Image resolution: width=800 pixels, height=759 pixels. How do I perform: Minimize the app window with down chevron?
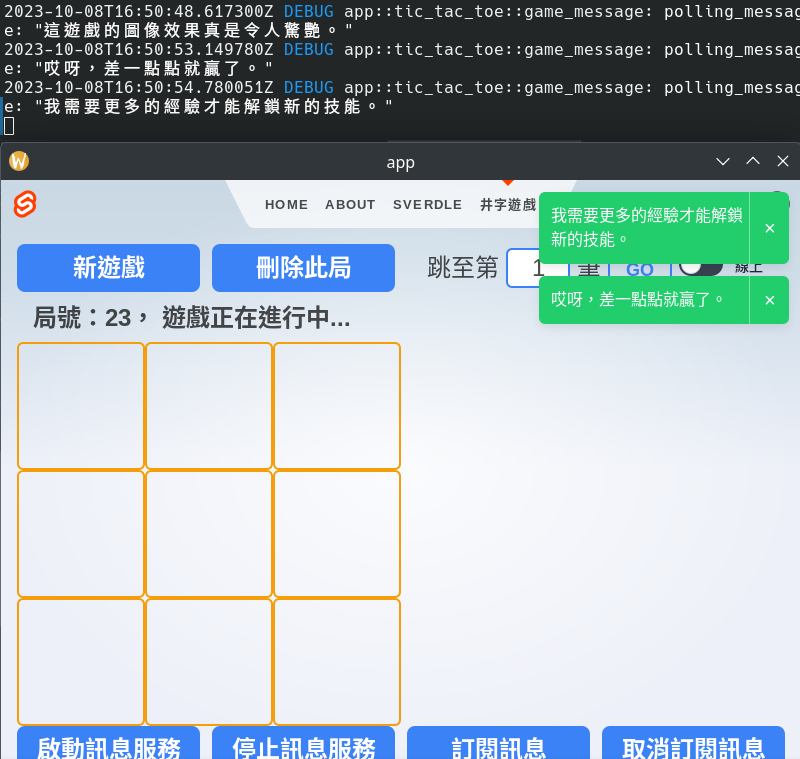[x=722, y=162]
